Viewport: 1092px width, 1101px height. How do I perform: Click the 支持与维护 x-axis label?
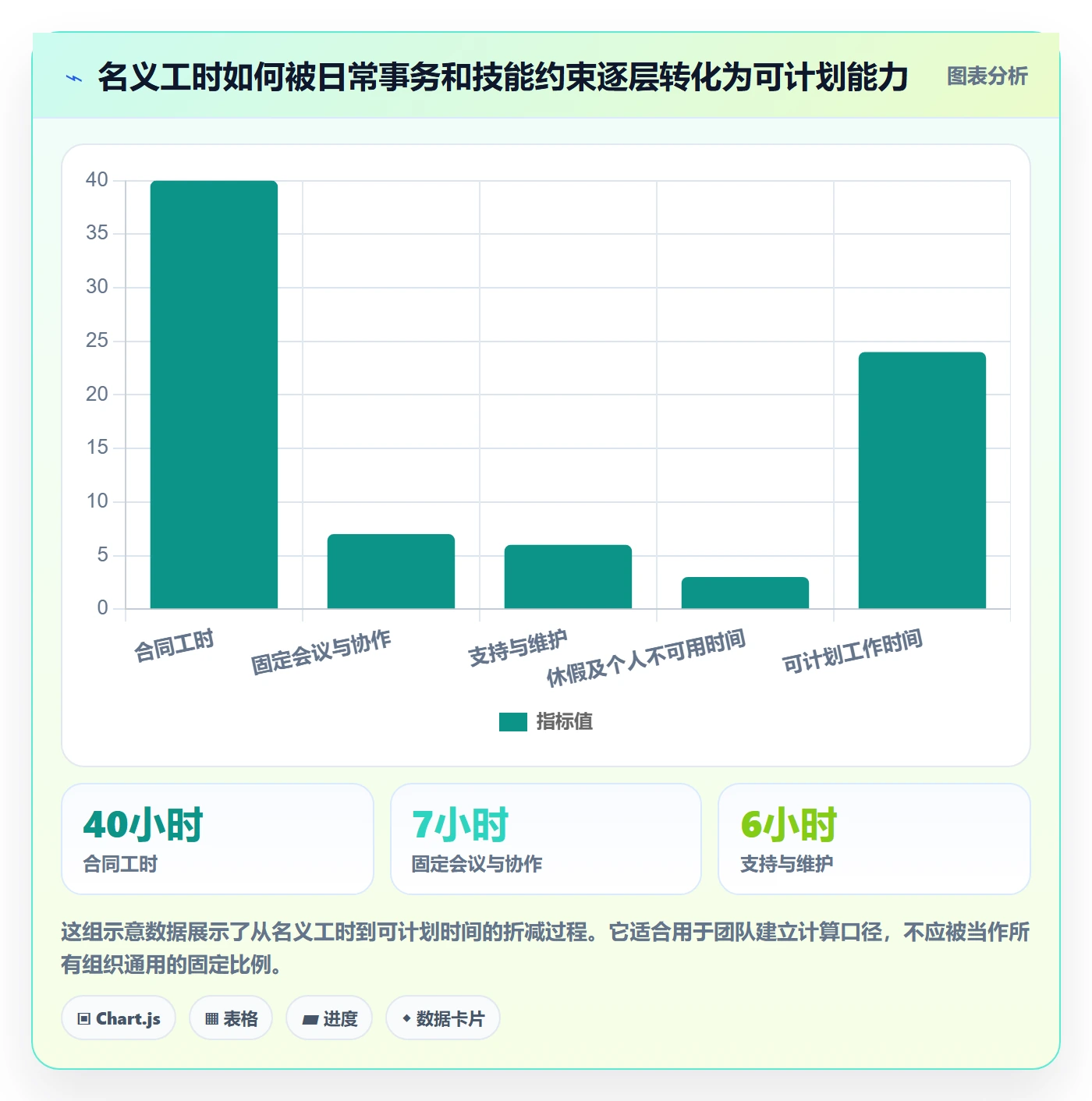point(518,648)
